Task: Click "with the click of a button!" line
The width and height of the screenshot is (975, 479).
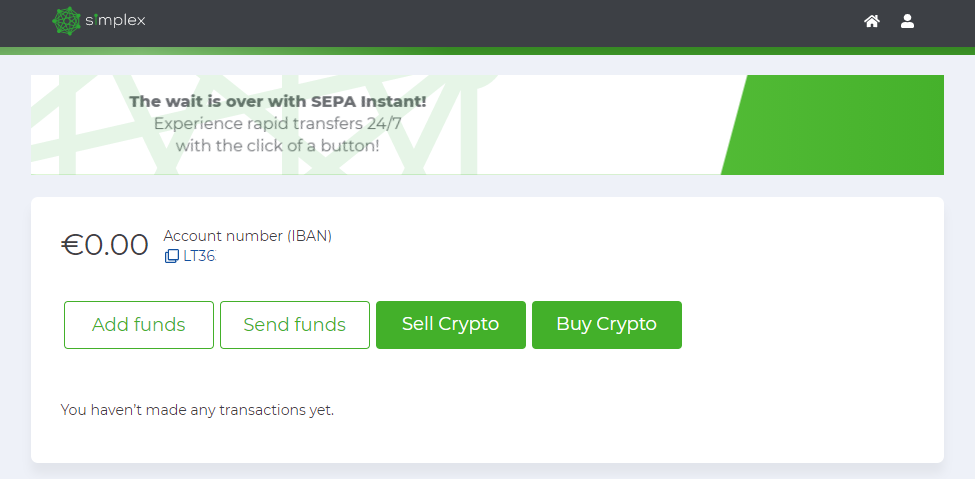Action: (277, 146)
